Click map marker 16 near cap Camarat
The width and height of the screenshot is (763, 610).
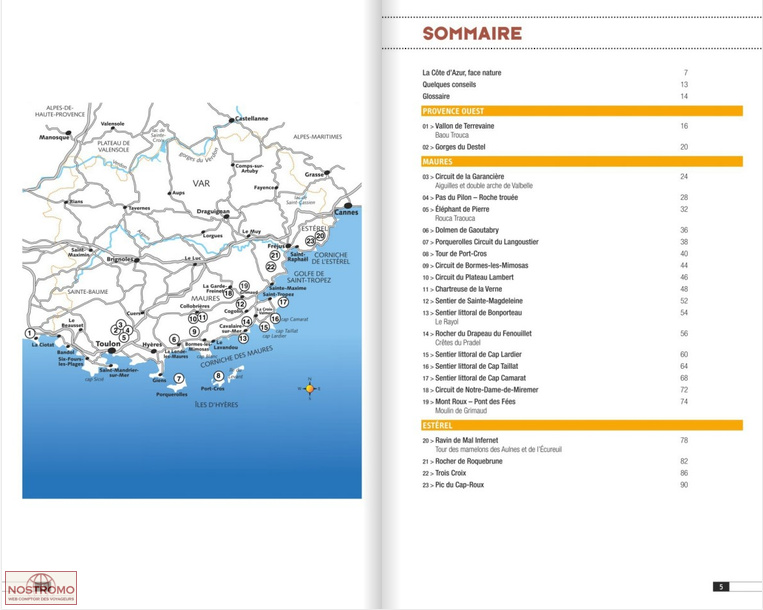(275, 319)
